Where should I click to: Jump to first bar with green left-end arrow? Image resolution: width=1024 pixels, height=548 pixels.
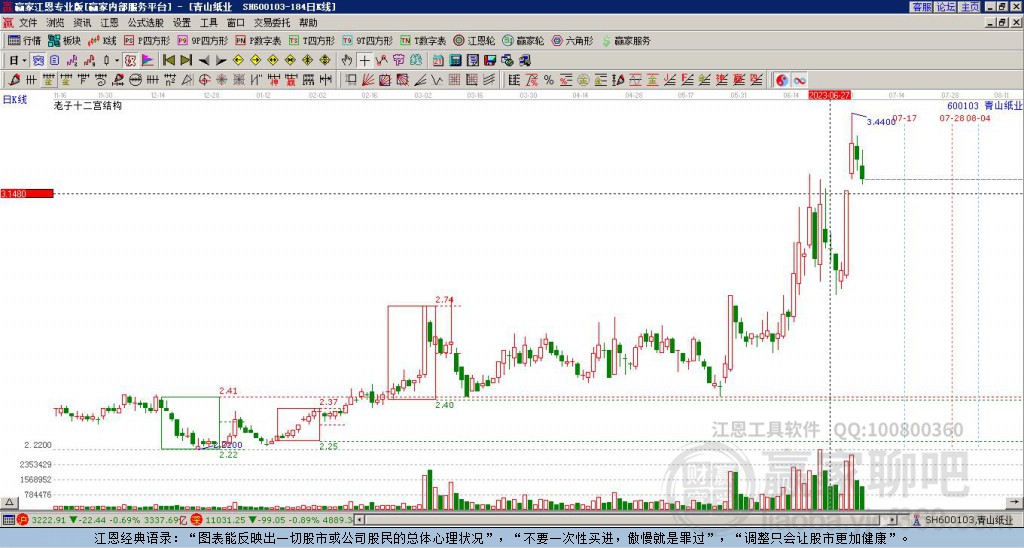pos(169,60)
